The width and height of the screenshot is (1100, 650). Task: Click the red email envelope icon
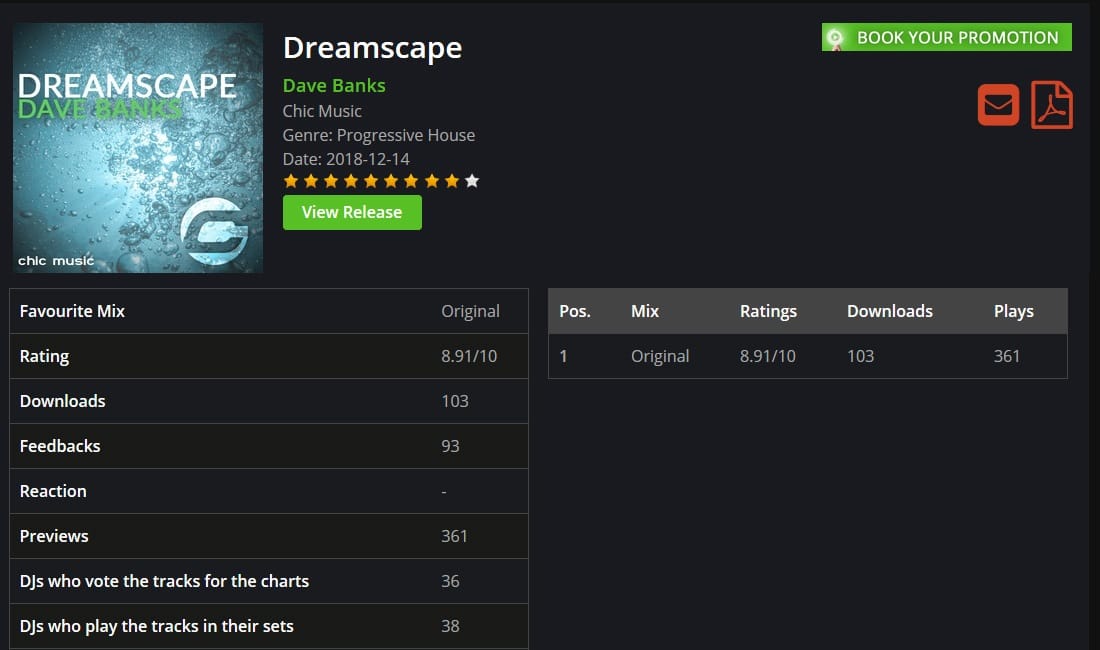click(998, 105)
